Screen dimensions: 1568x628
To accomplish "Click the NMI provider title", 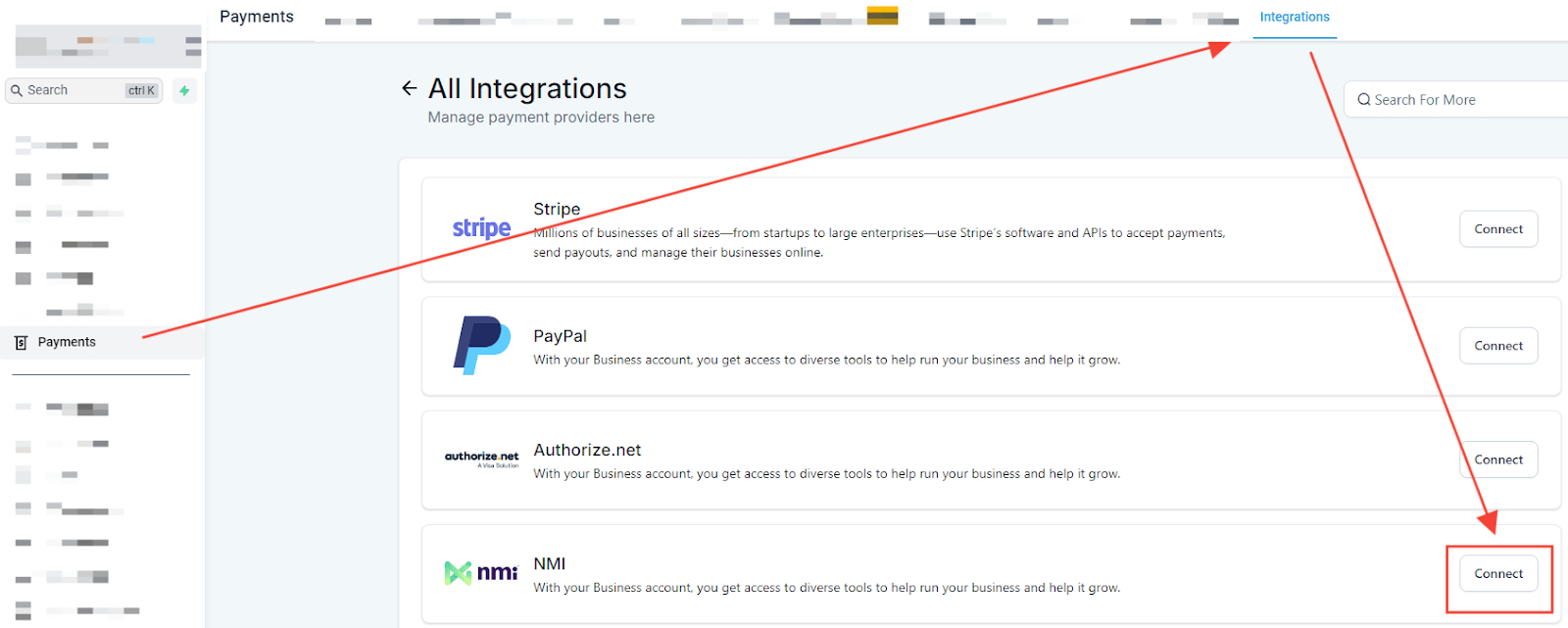I will click(x=549, y=563).
